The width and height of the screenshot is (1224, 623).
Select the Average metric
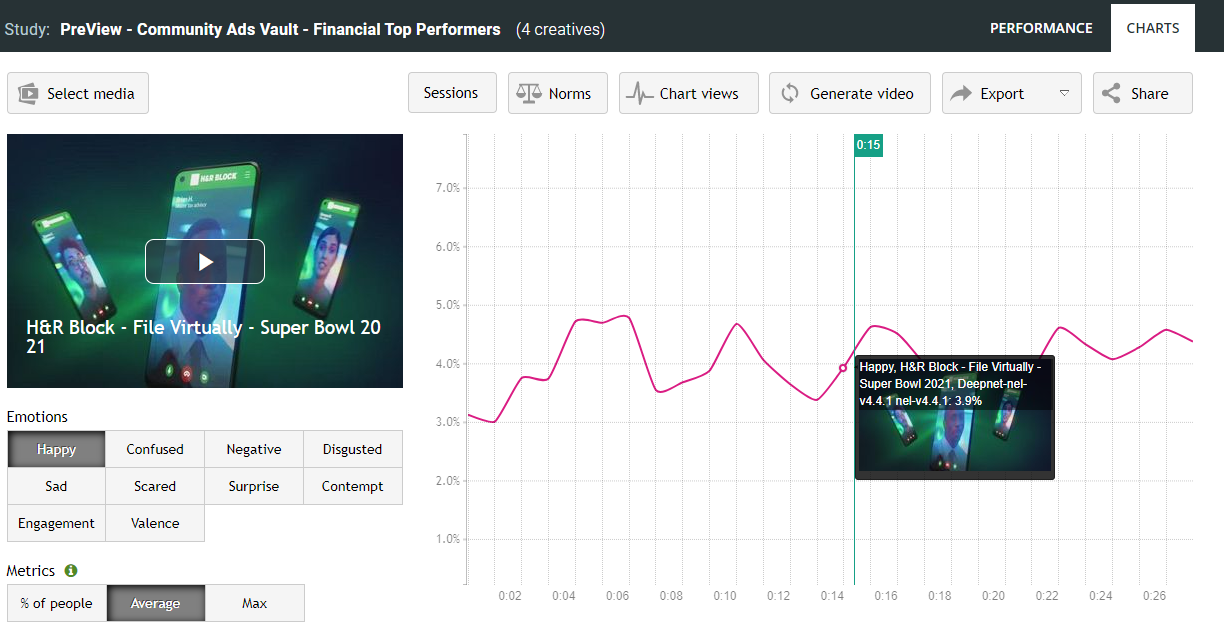155,603
